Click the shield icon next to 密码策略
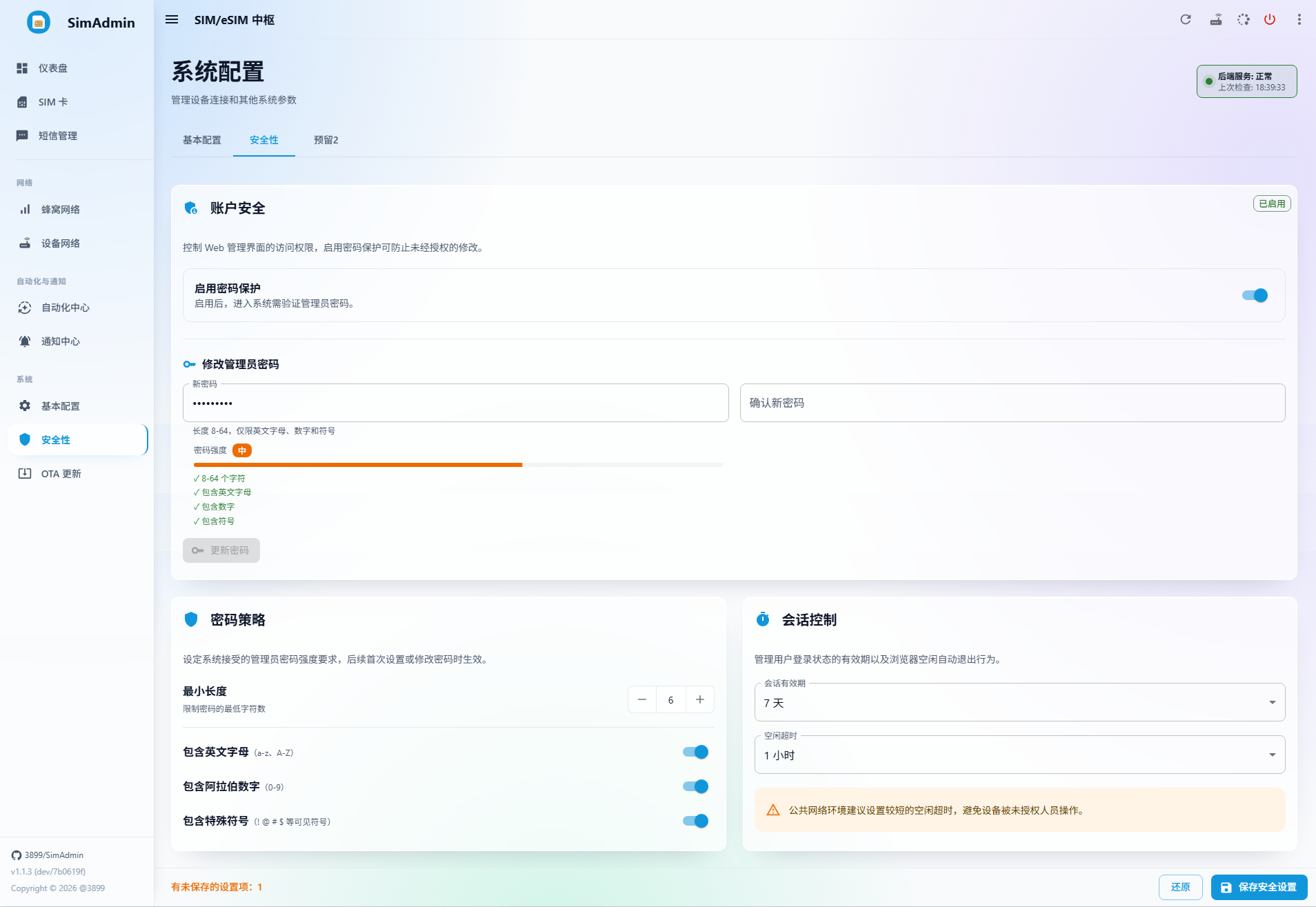Screen dimensions: 1316x907 pyautogui.click(x=191, y=619)
